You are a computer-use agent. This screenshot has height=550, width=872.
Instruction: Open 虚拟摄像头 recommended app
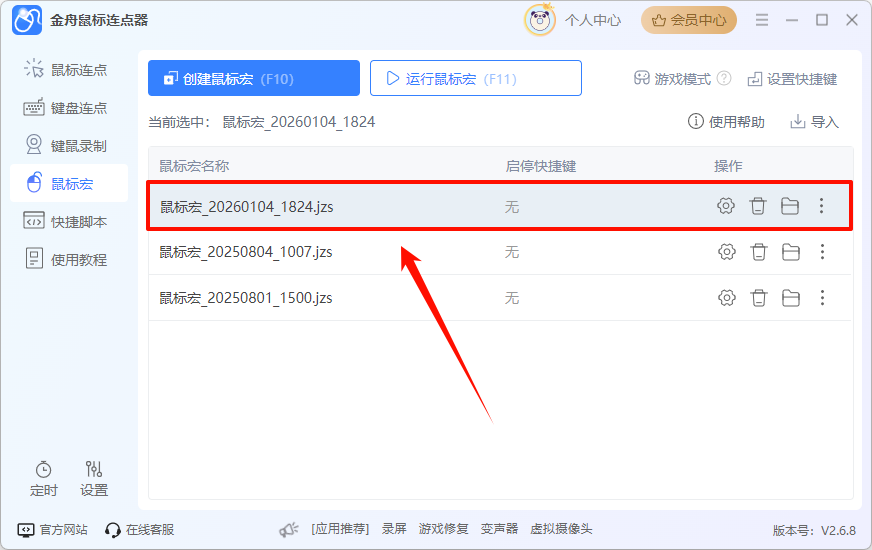[x=561, y=529]
